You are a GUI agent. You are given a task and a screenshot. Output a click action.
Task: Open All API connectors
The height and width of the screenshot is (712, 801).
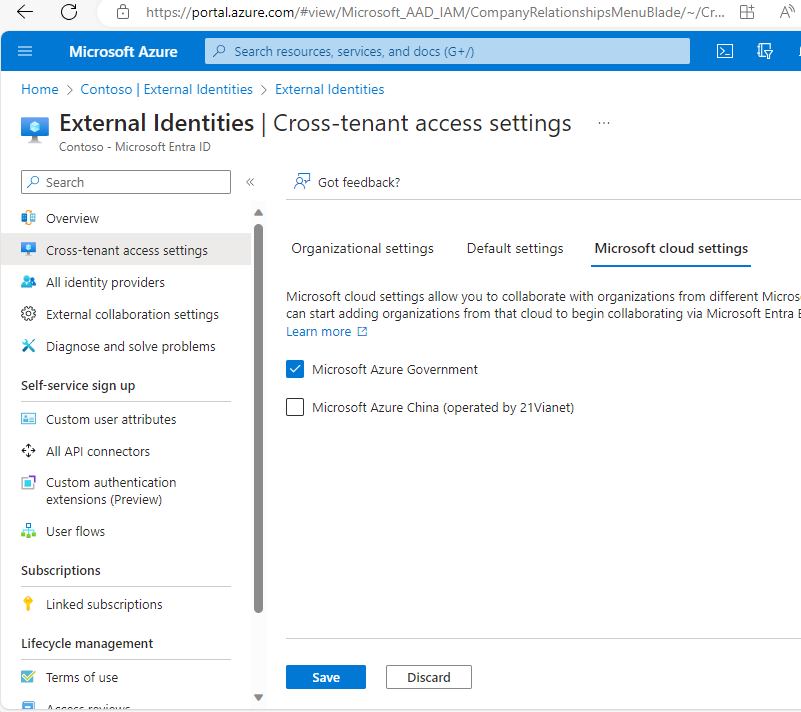point(97,451)
